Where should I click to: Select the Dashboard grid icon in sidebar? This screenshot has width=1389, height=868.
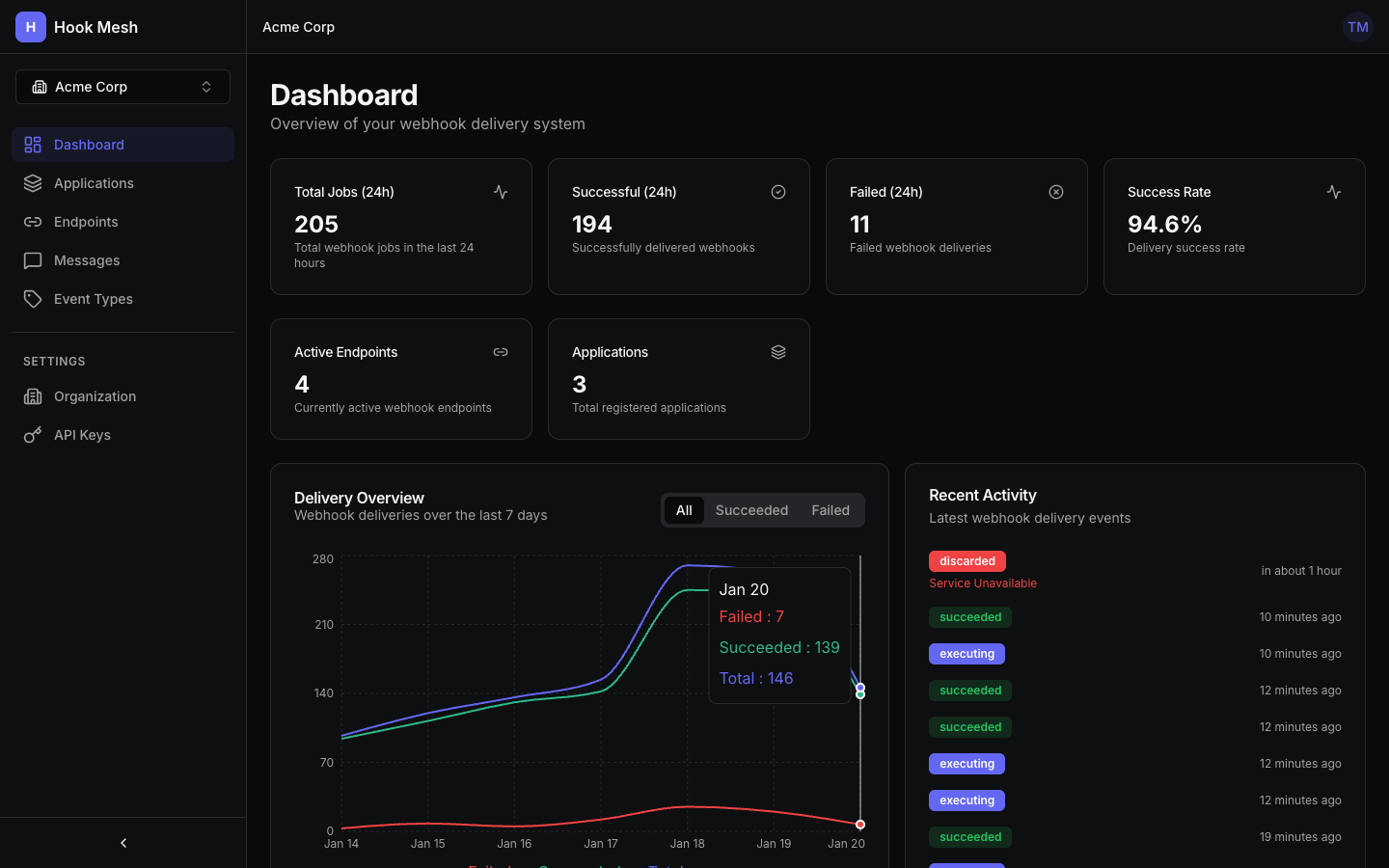pyautogui.click(x=32, y=144)
